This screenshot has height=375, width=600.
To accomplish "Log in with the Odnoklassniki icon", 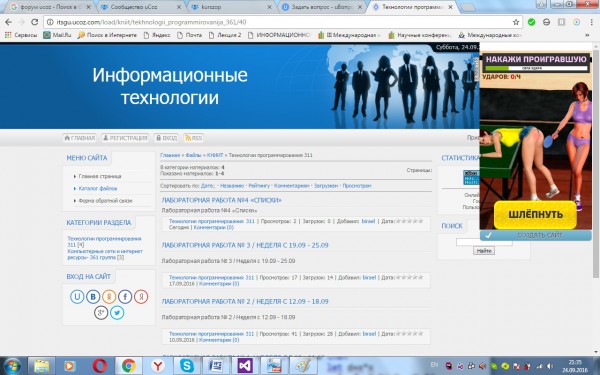I will [x=109, y=297].
